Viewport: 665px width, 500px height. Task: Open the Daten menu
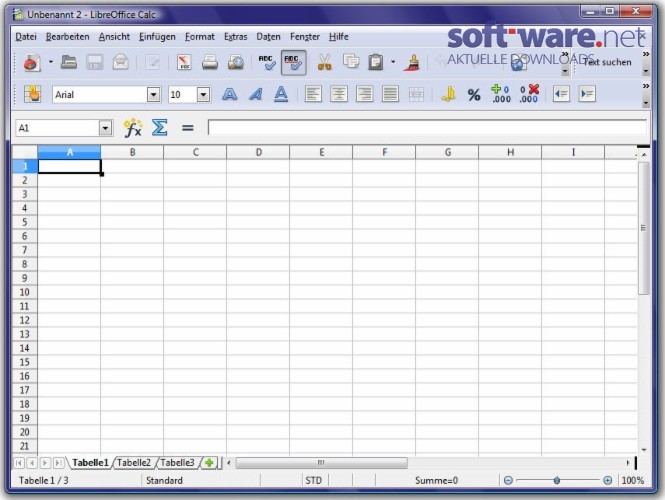[x=268, y=36]
